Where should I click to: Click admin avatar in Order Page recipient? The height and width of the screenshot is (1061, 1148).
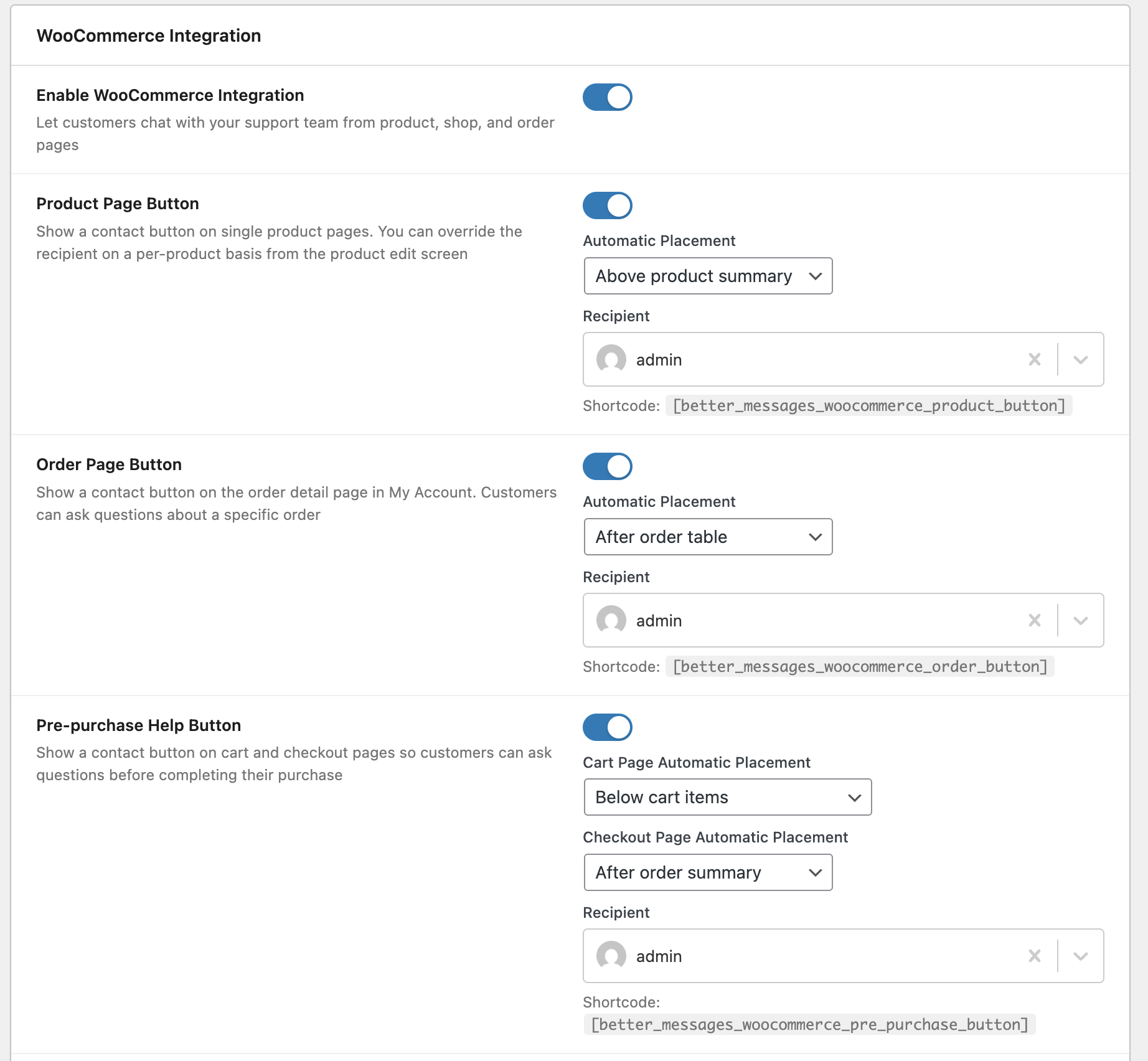[x=611, y=620]
